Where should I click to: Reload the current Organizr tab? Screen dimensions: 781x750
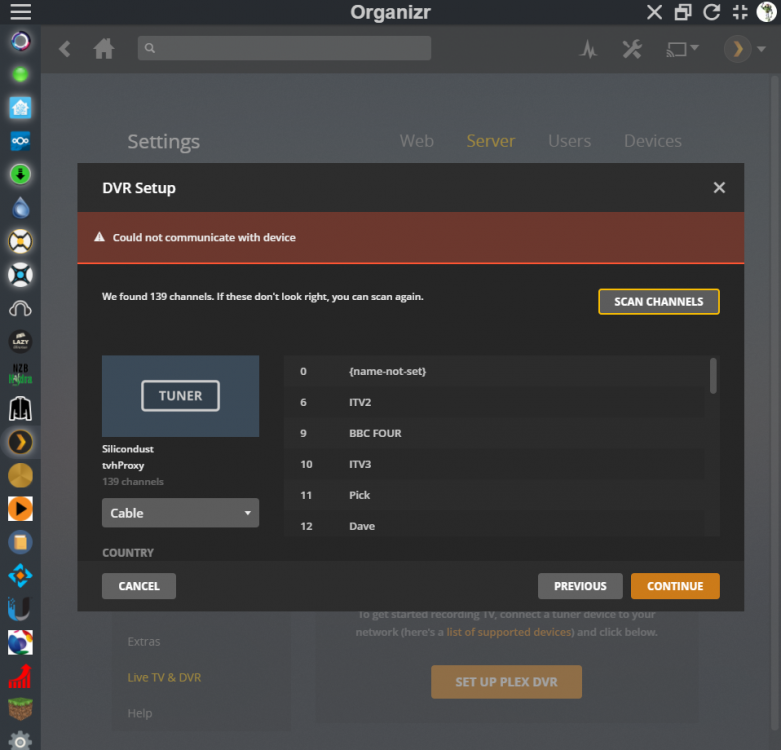(711, 11)
